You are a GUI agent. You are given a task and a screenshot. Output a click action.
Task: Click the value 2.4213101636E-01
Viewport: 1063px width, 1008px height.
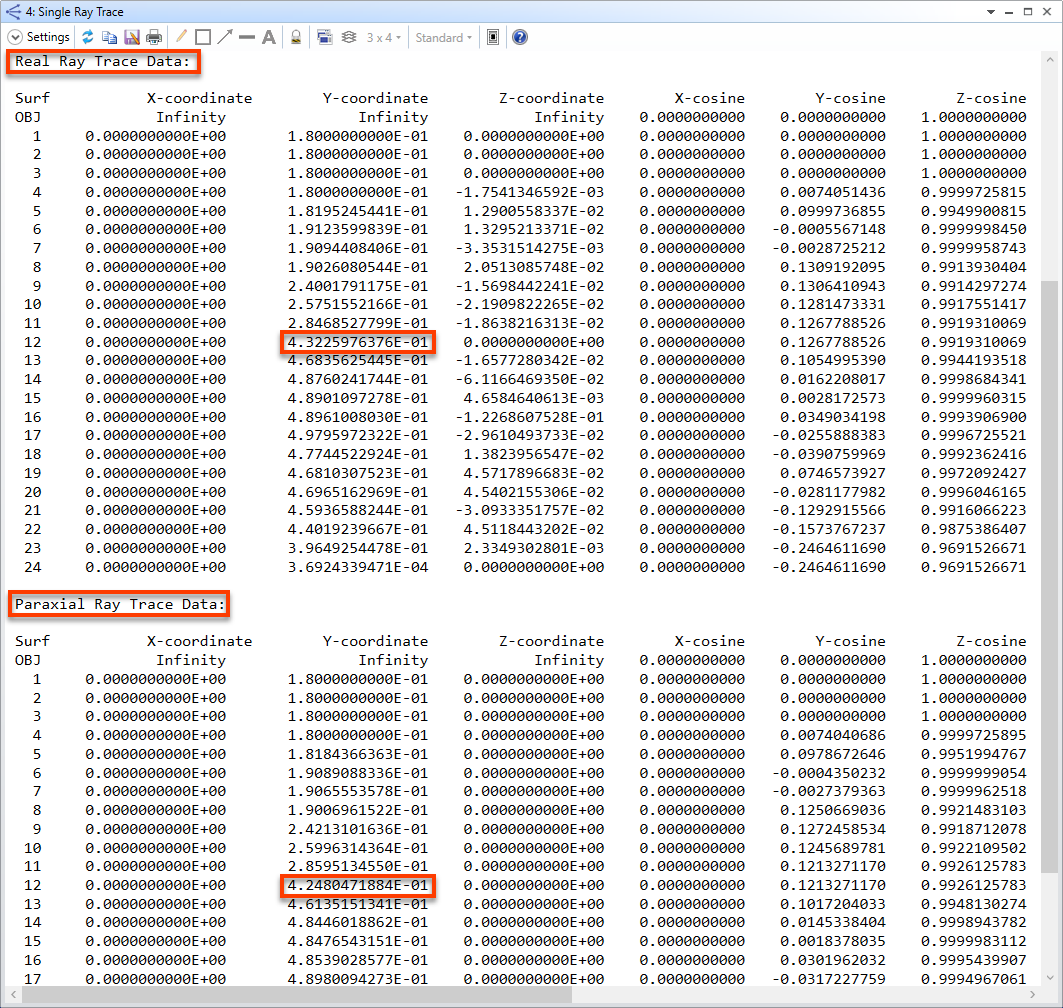pyautogui.click(x=357, y=830)
